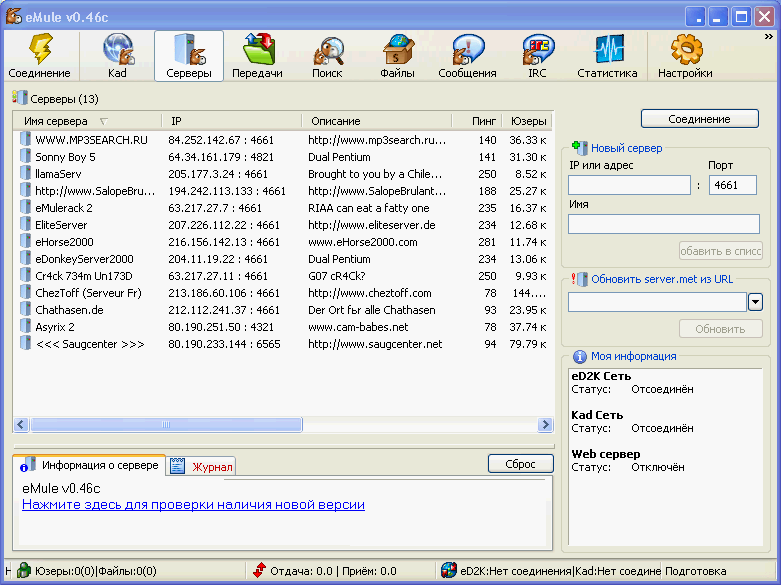The width and height of the screenshot is (781, 585).
Task: Click the eMule title bar mule icon
Action: click(14, 16)
